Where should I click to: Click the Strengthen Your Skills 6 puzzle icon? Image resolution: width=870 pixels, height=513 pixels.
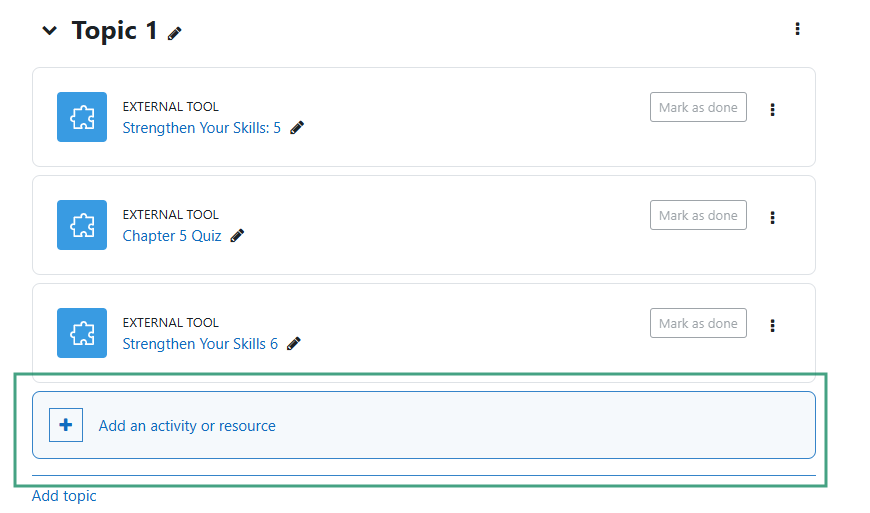coord(82,333)
